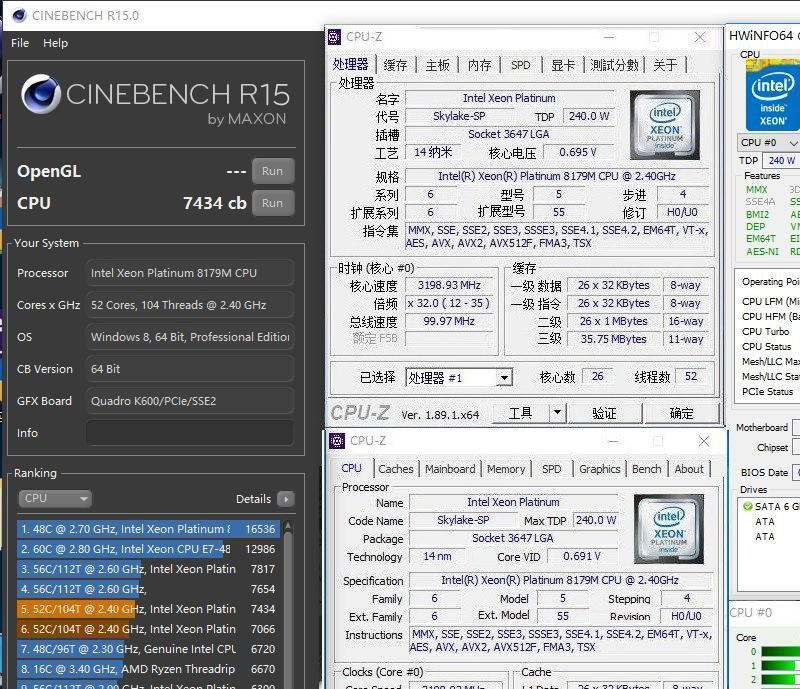
Task: Select ranking entry 3 scoring 7817
Action: pos(148,569)
